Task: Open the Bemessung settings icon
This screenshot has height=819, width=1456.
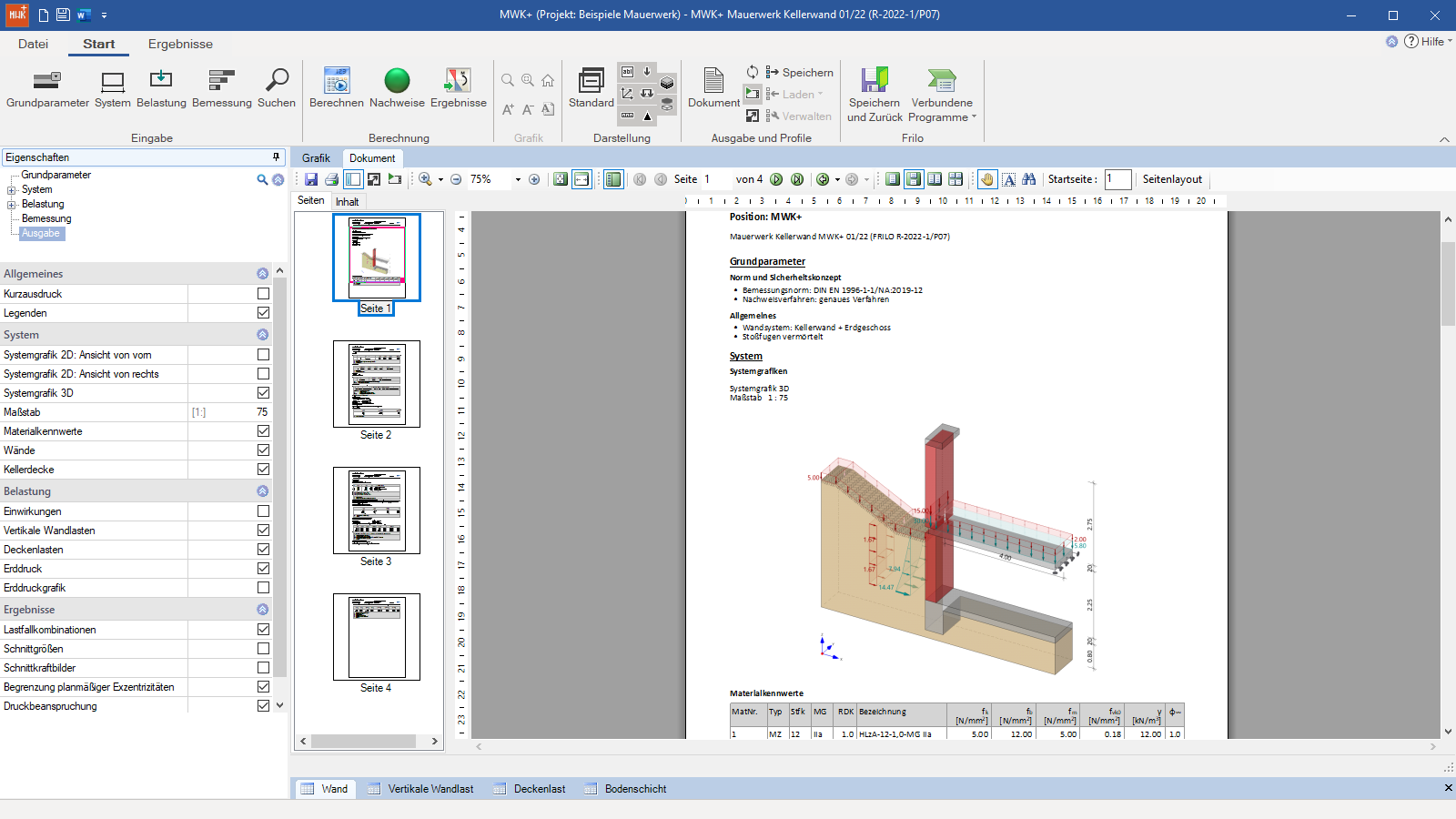Action: [x=222, y=88]
